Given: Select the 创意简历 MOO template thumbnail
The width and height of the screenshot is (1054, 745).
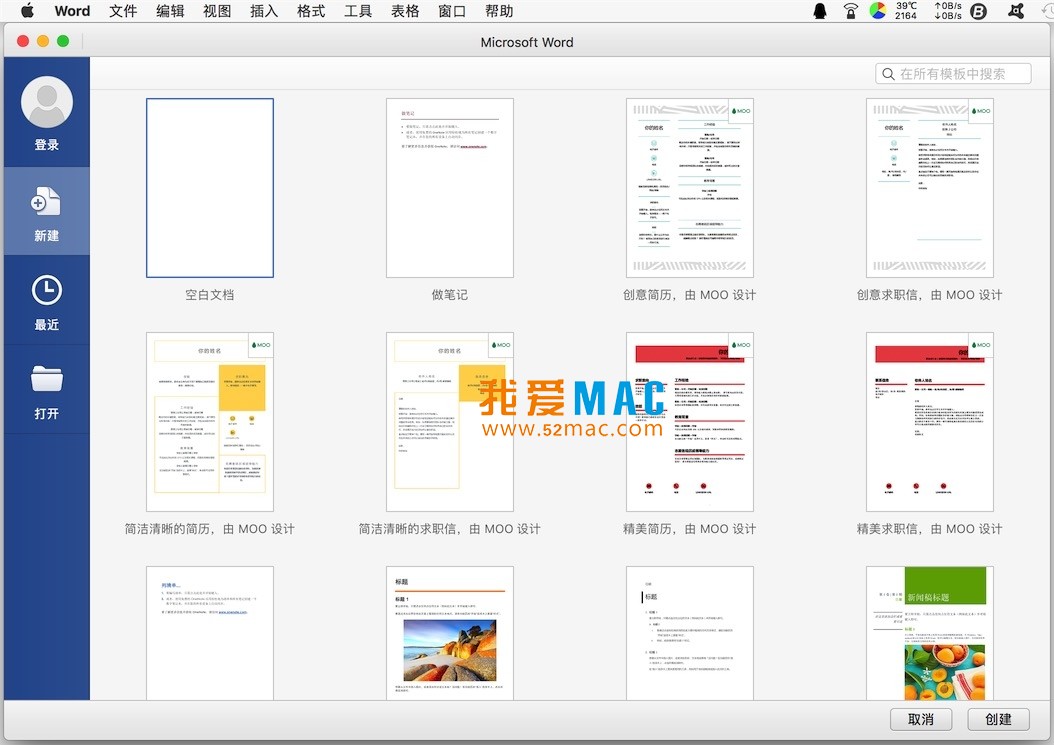Looking at the screenshot, I should [x=690, y=188].
